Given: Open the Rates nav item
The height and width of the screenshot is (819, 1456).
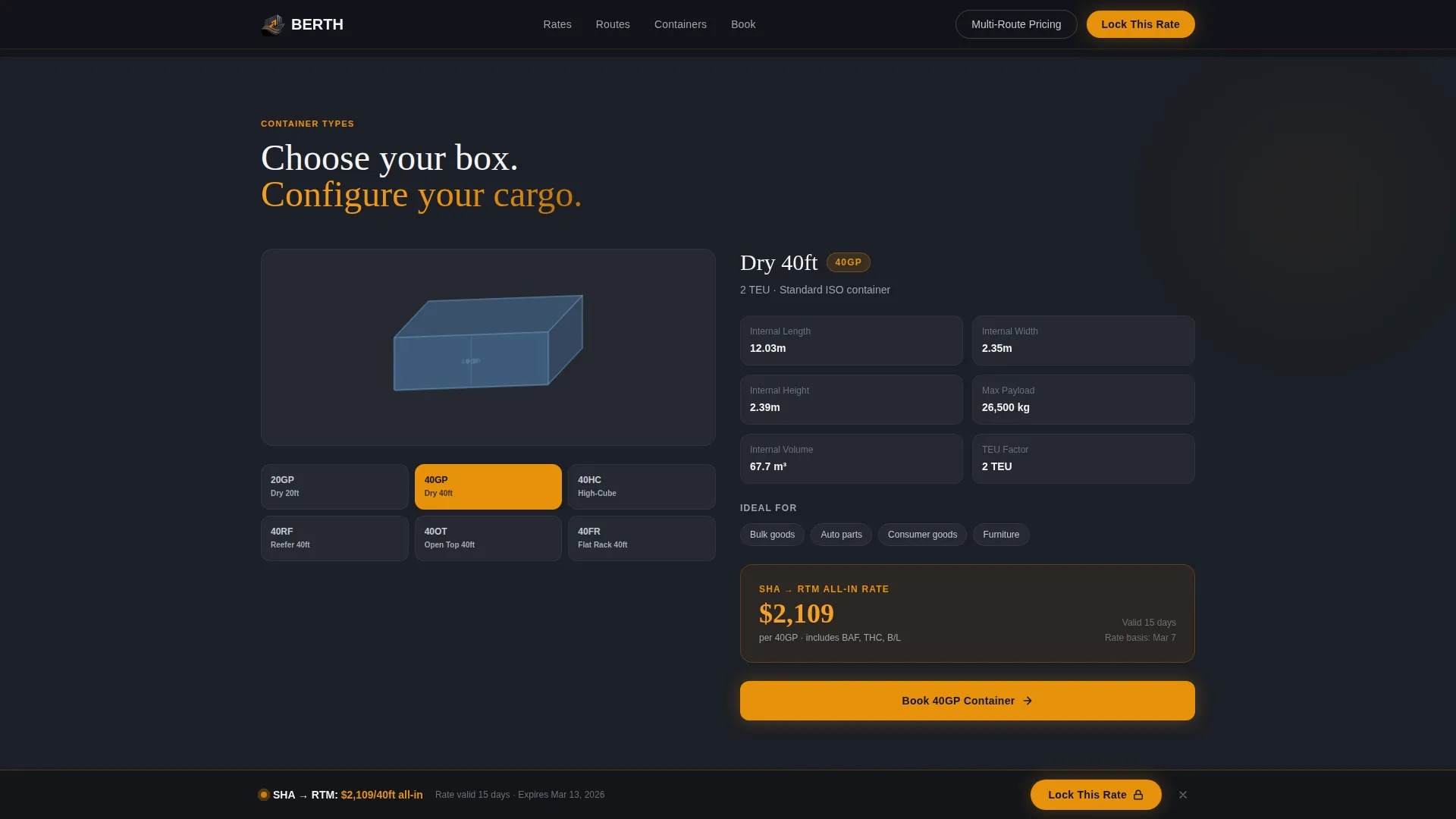Looking at the screenshot, I should tap(557, 24).
